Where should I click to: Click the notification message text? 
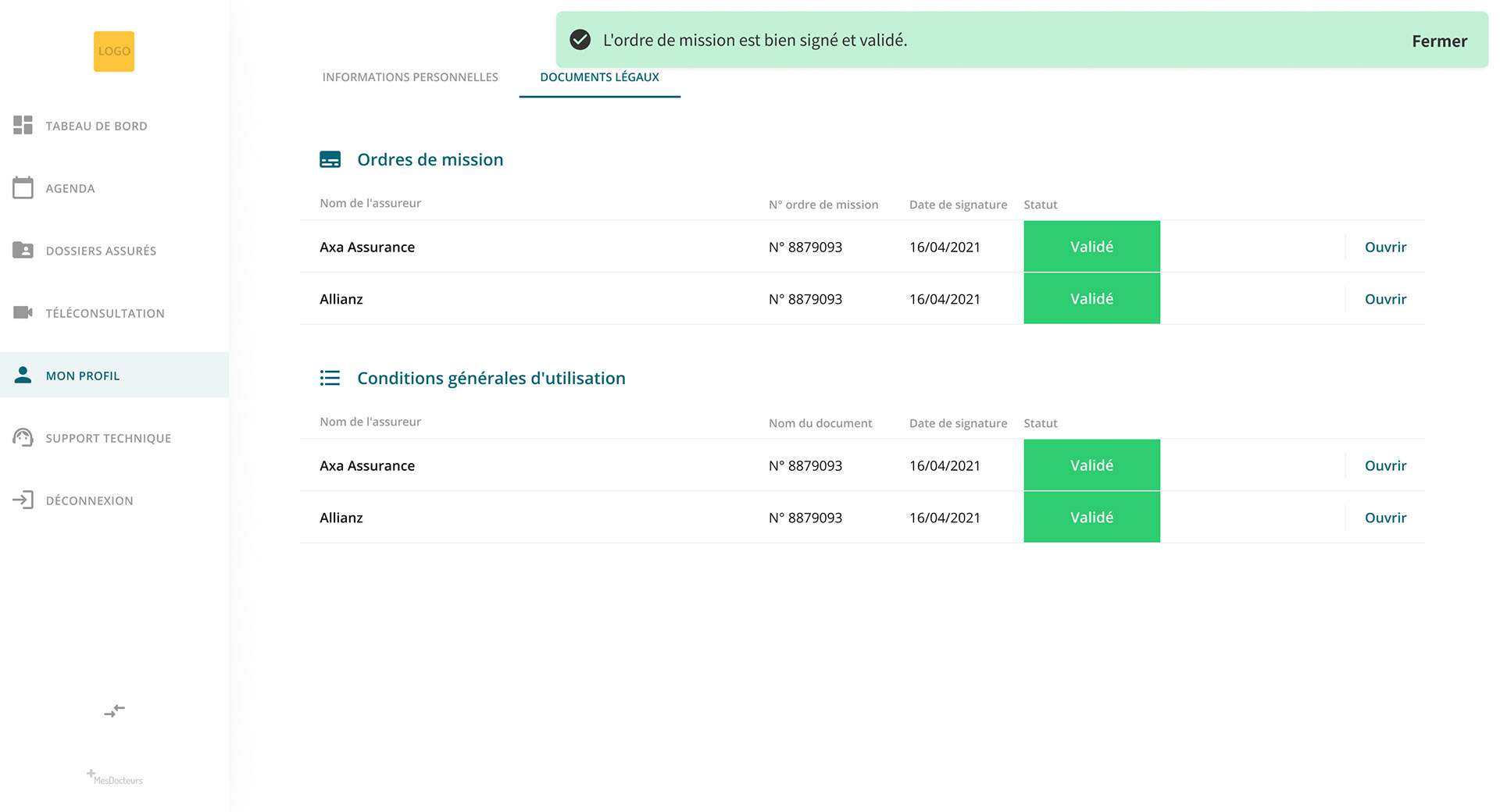[755, 40]
